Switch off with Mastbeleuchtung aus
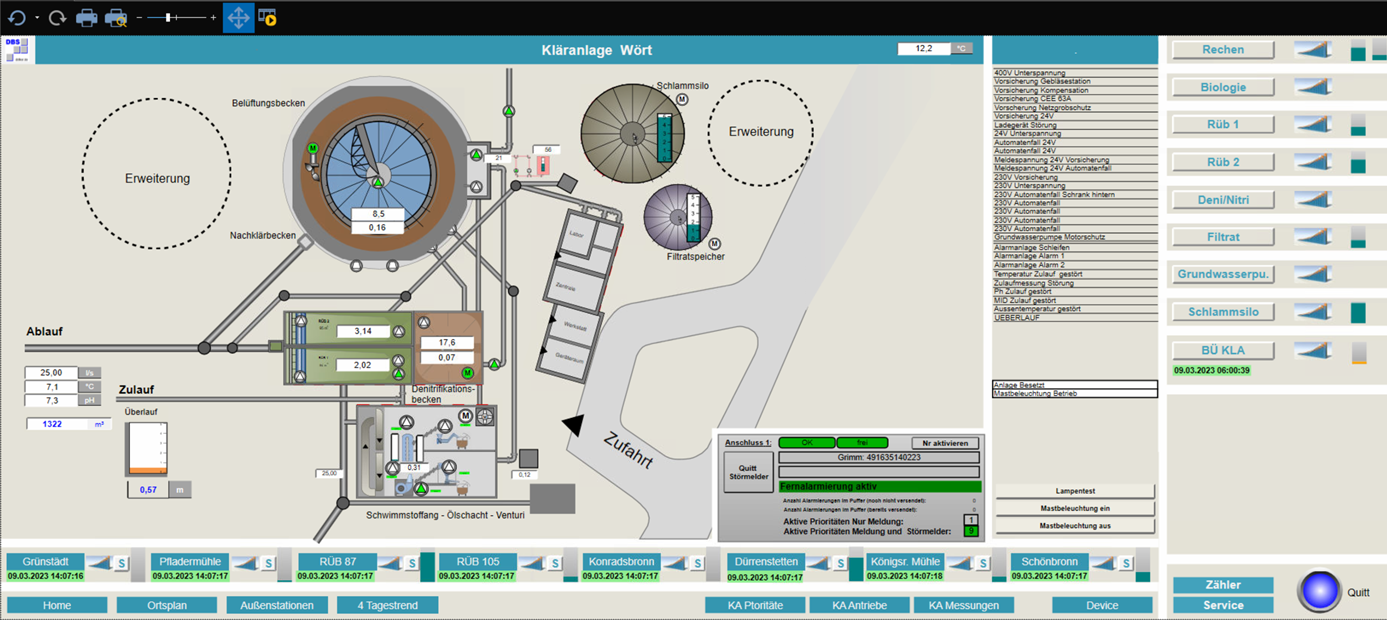This screenshot has width=1387, height=620. 1074,525
